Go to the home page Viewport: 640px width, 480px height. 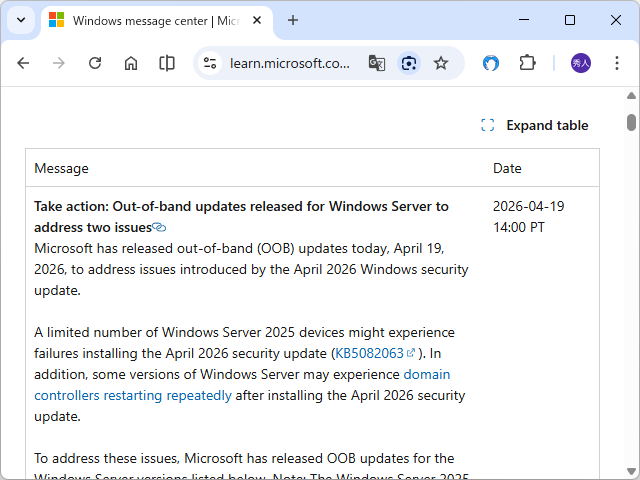131,63
